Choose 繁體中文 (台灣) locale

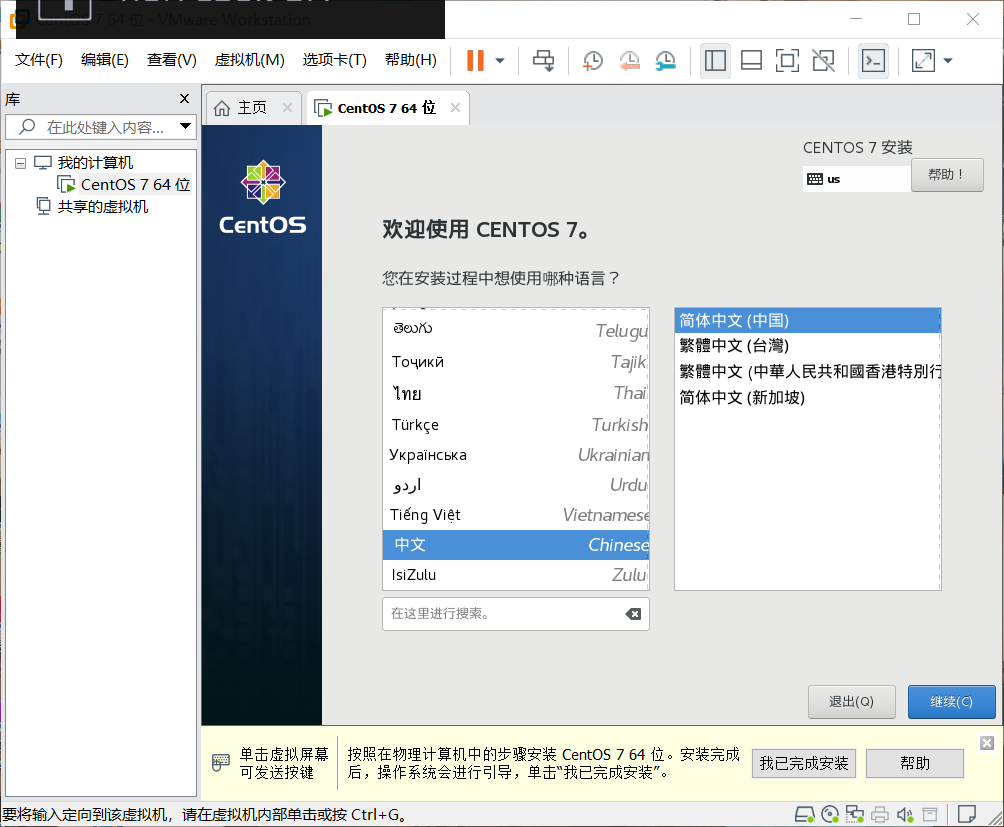tap(807, 346)
